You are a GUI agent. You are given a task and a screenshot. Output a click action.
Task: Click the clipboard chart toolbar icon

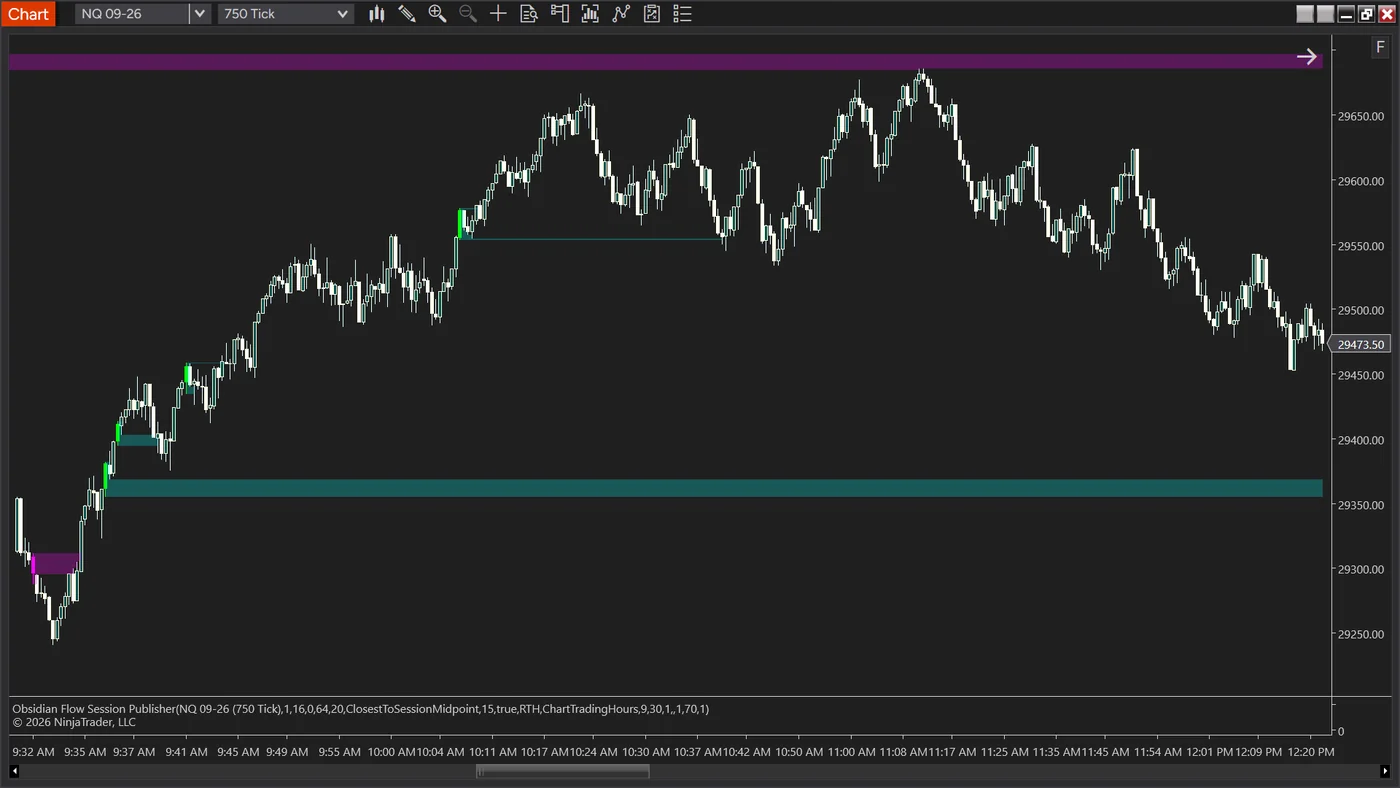[x=652, y=14]
